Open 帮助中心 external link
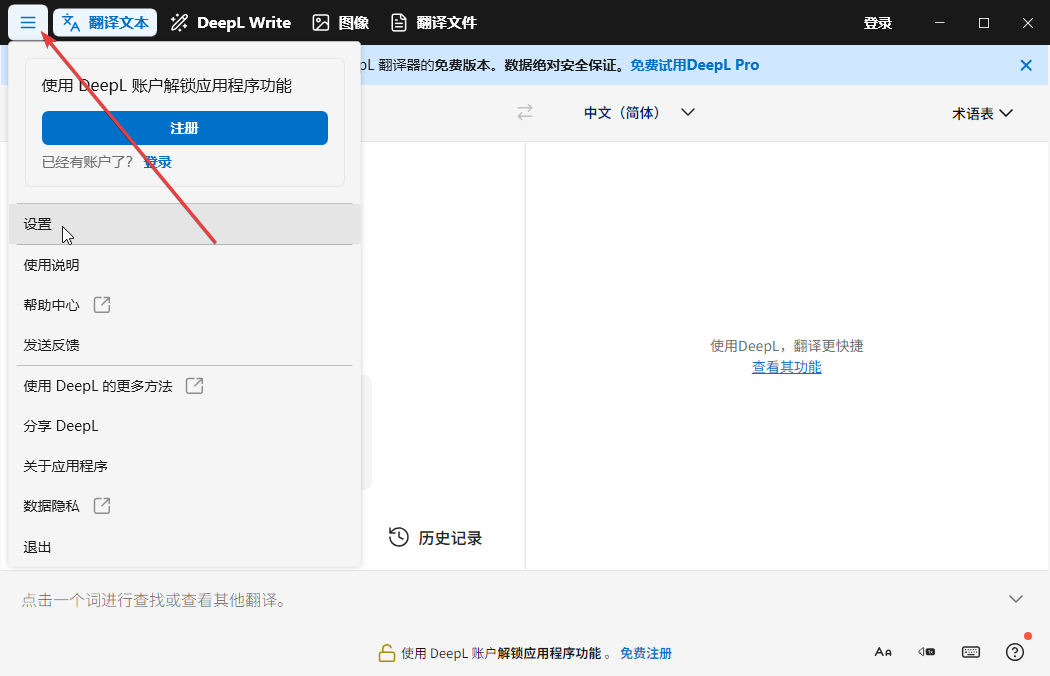The image size is (1050, 676). pyautogui.click(x=51, y=304)
